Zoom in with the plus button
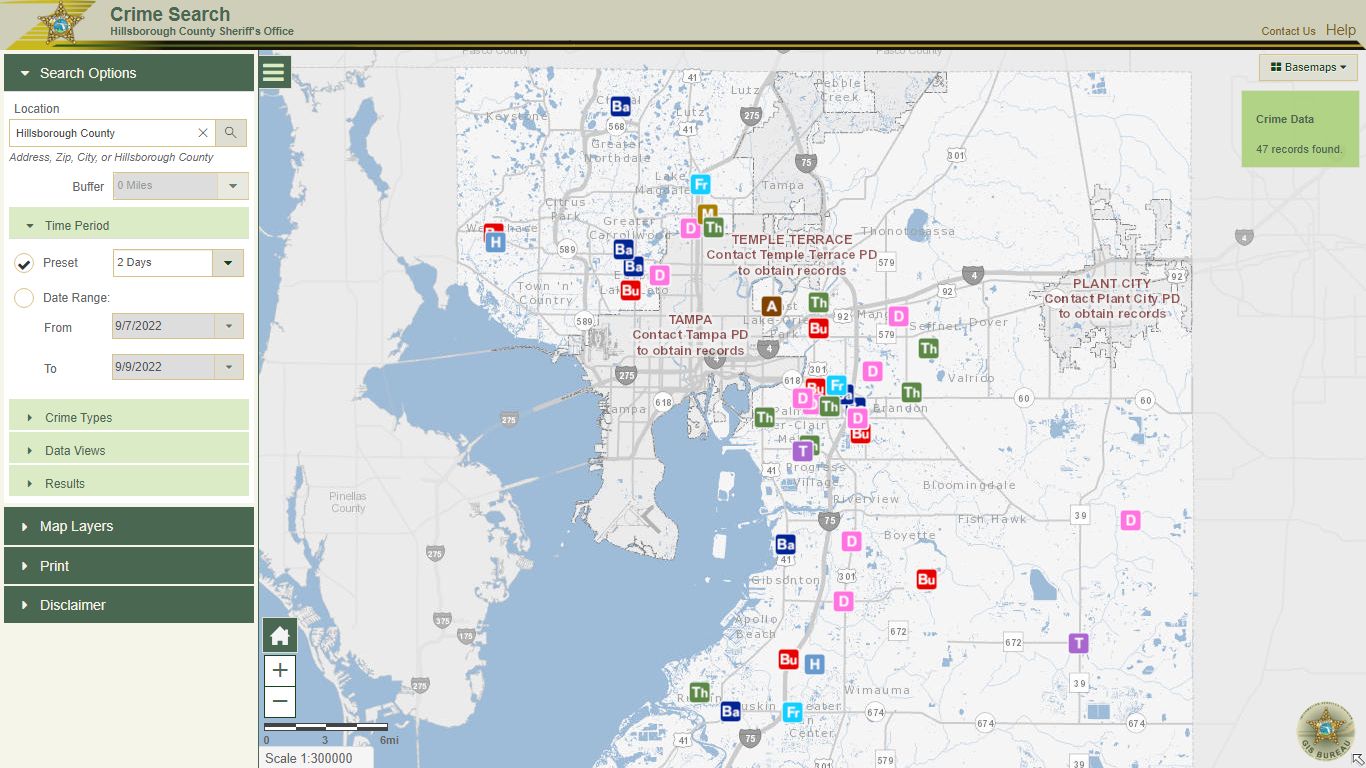The height and width of the screenshot is (768, 1366). pyautogui.click(x=280, y=671)
